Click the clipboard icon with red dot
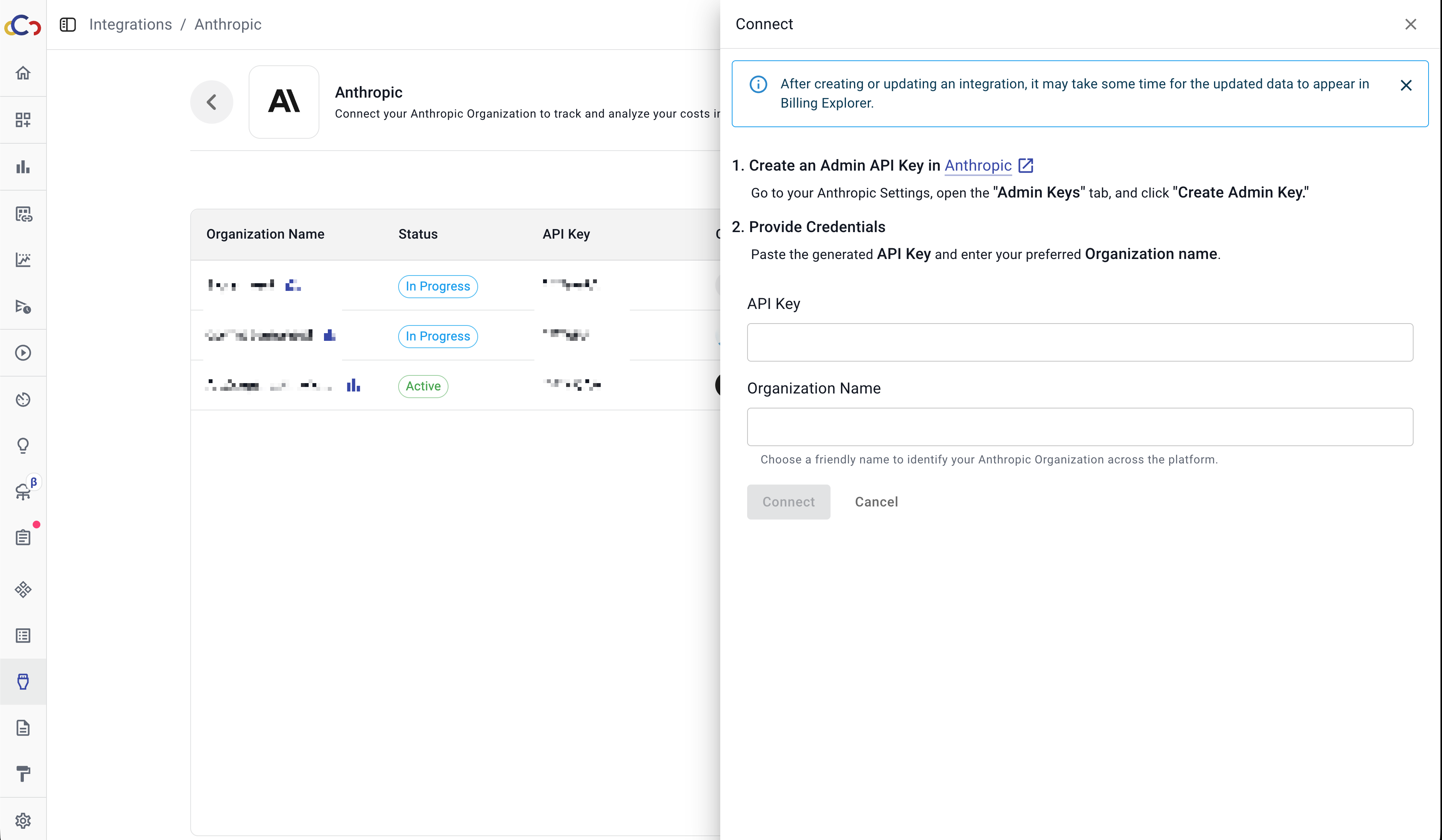Screen dimensions: 1442x840 pyautogui.click(x=23, y=537)
